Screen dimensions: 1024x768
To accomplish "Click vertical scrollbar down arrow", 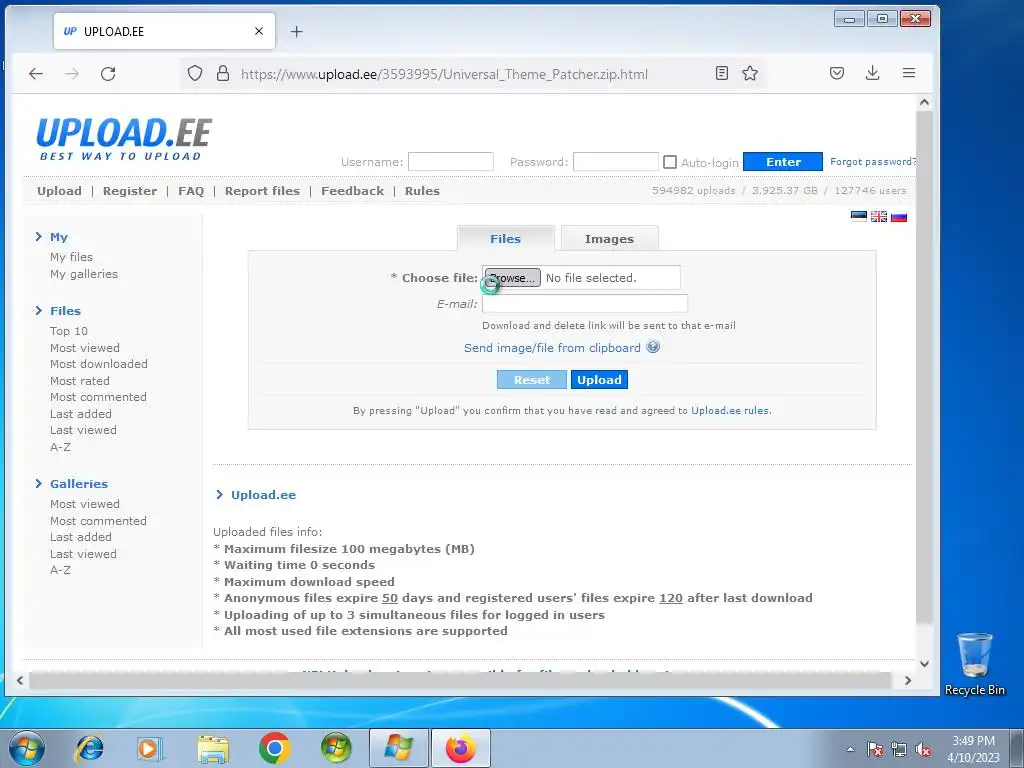I will point(924,664).
